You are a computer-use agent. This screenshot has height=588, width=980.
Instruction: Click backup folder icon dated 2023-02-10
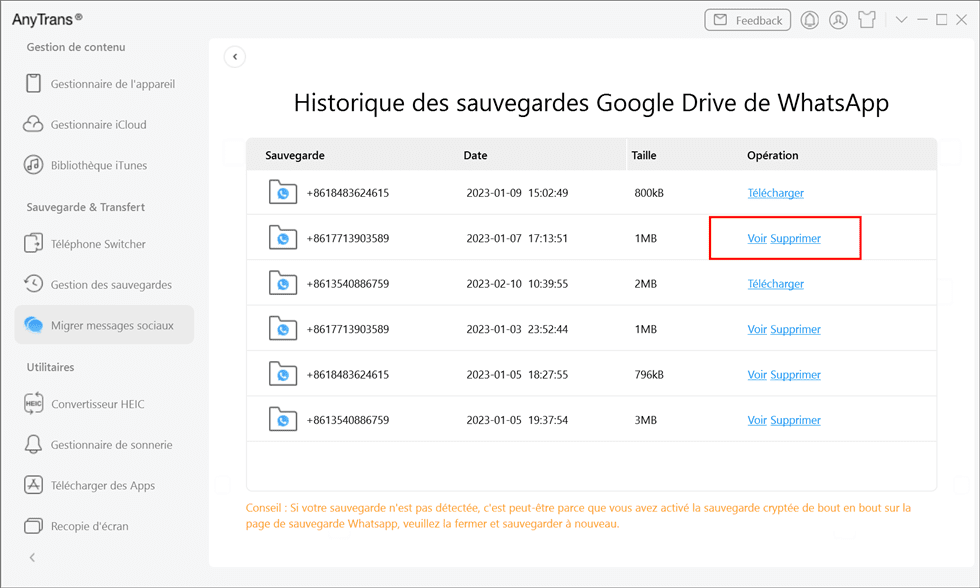click(x=283, y=283)
